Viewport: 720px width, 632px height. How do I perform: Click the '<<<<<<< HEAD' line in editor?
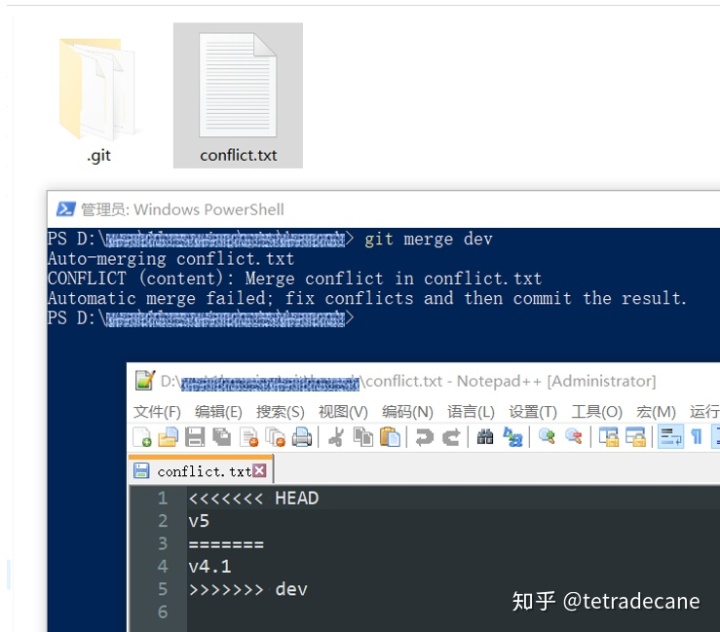(x=254, y=498)
